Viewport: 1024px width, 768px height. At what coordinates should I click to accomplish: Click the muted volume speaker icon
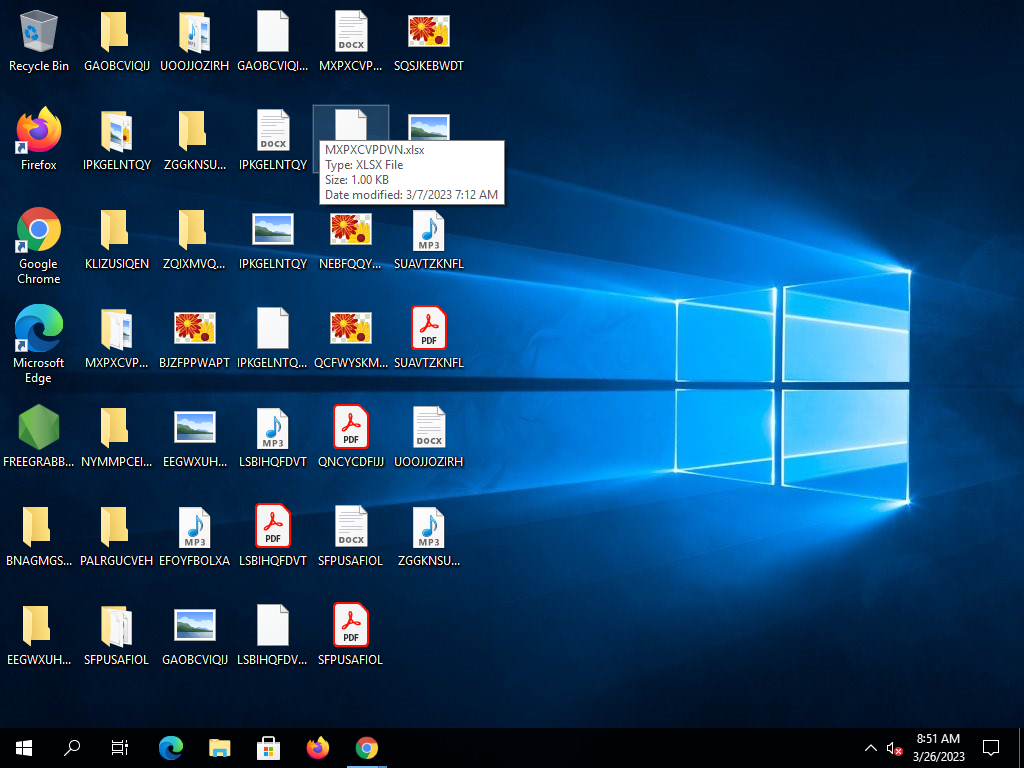pos(893,748)
